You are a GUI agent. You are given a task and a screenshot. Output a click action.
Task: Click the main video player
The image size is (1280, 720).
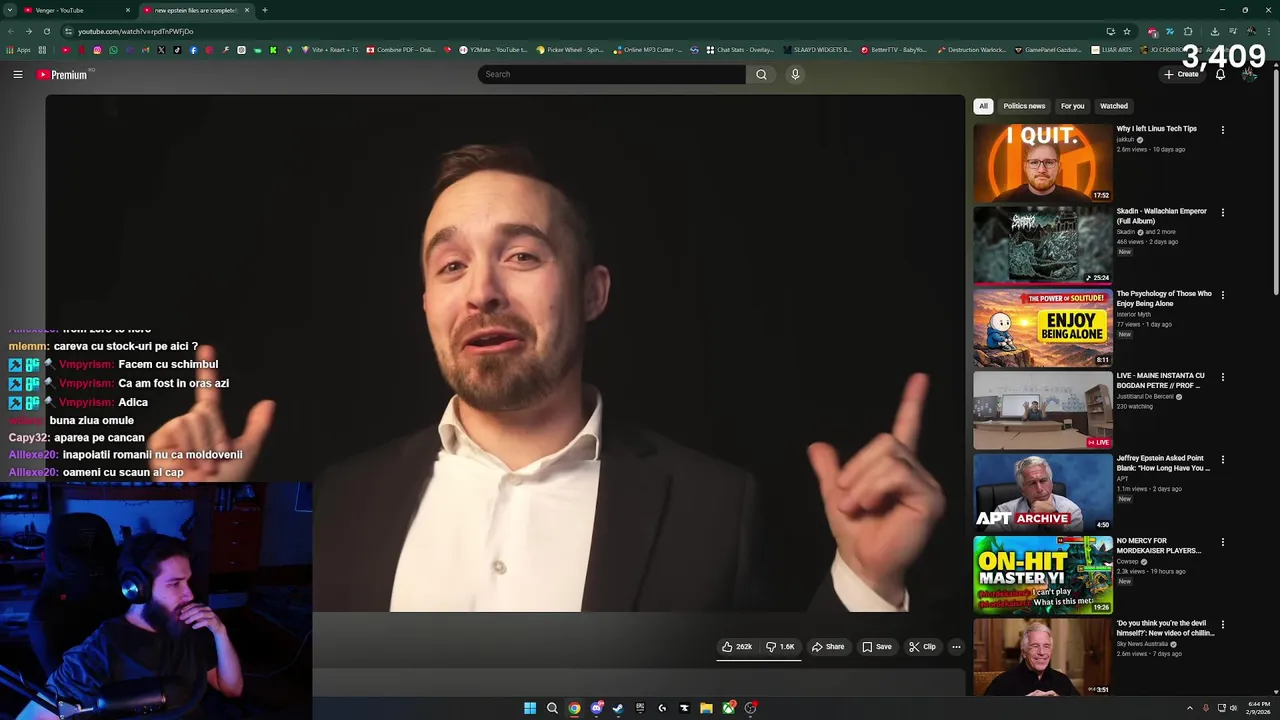505,353
